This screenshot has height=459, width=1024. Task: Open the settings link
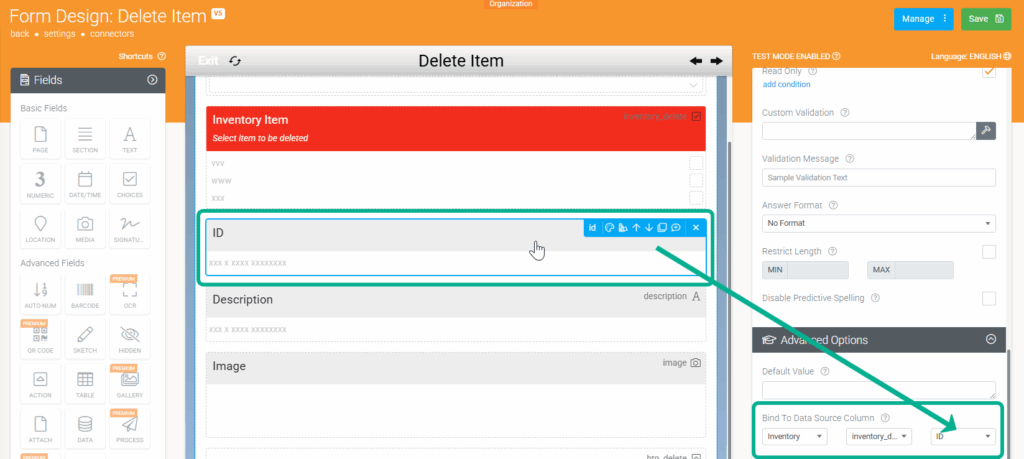[x=59, y=33]
